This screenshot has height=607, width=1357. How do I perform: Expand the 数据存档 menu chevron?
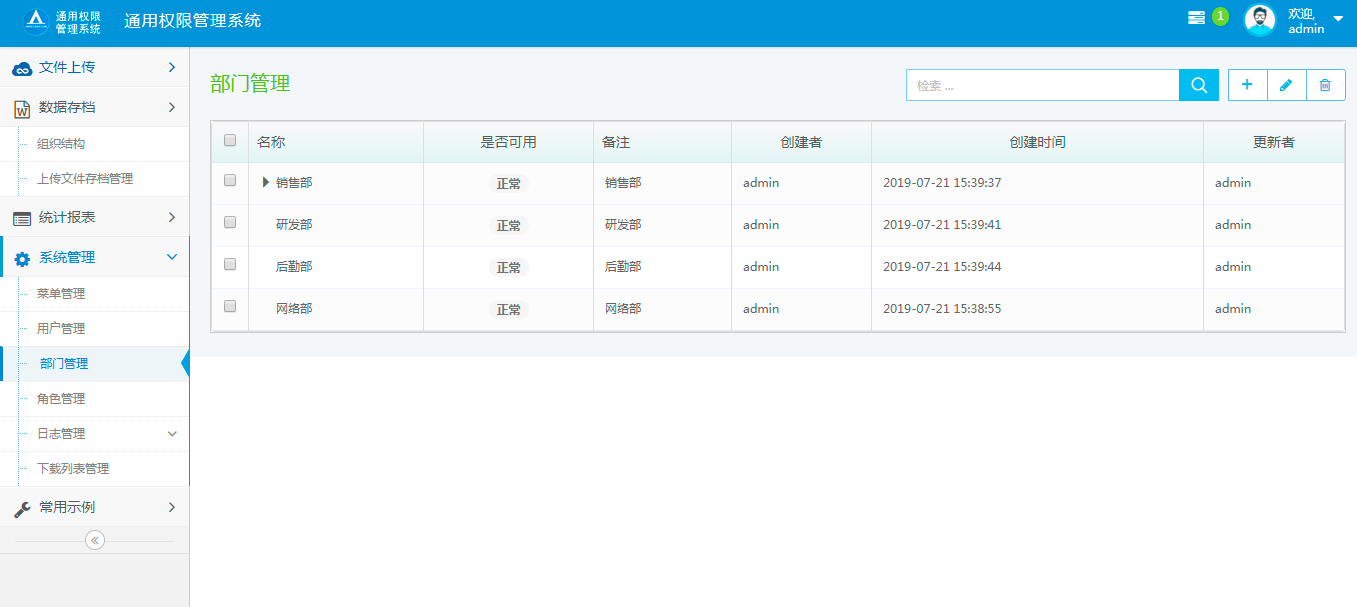pos(172,107)
